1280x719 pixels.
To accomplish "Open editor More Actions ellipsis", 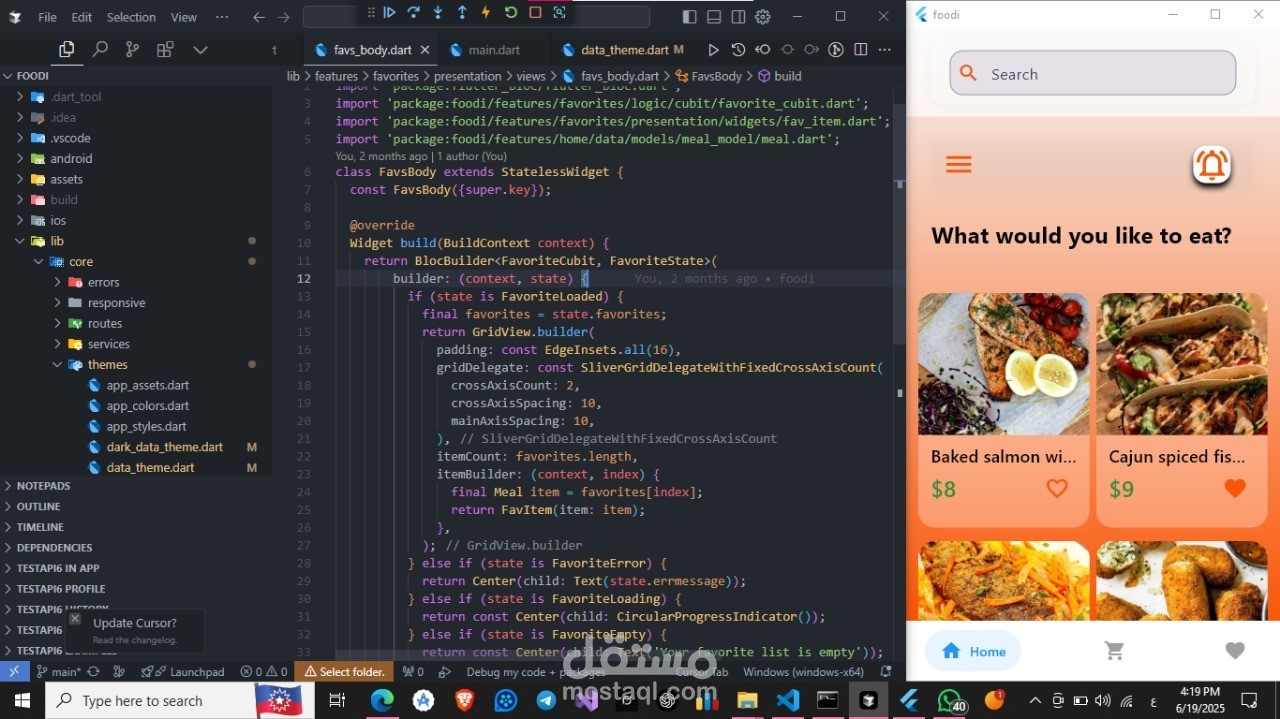I will [885, 49].
